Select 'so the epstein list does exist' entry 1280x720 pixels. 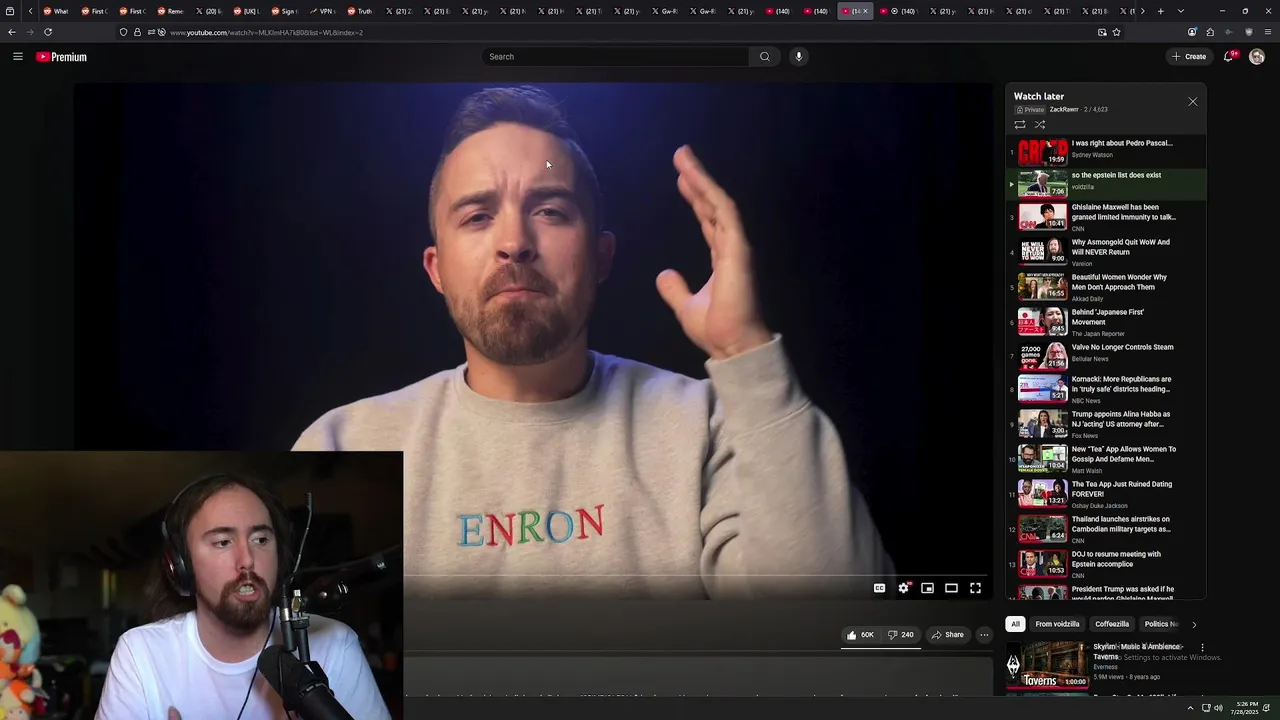coord(1106,184)
